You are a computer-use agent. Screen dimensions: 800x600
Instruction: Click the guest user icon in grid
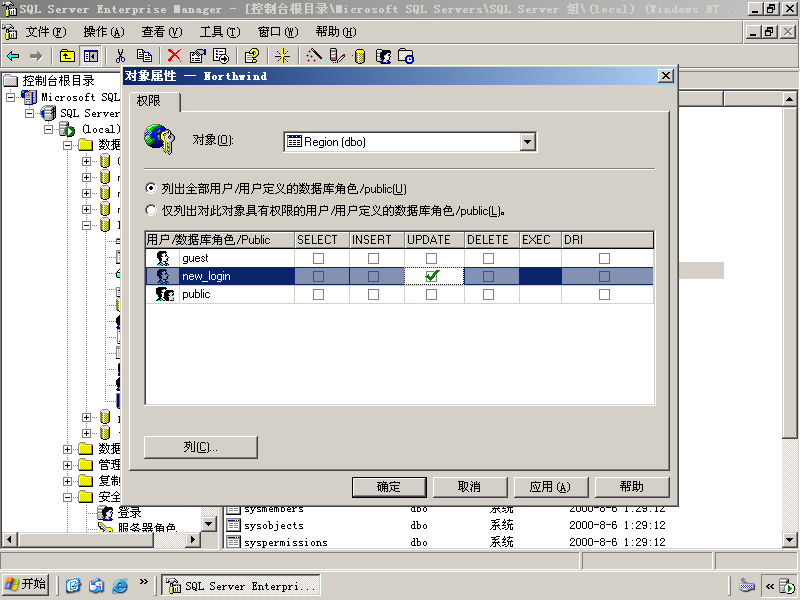tap(163, 258)
